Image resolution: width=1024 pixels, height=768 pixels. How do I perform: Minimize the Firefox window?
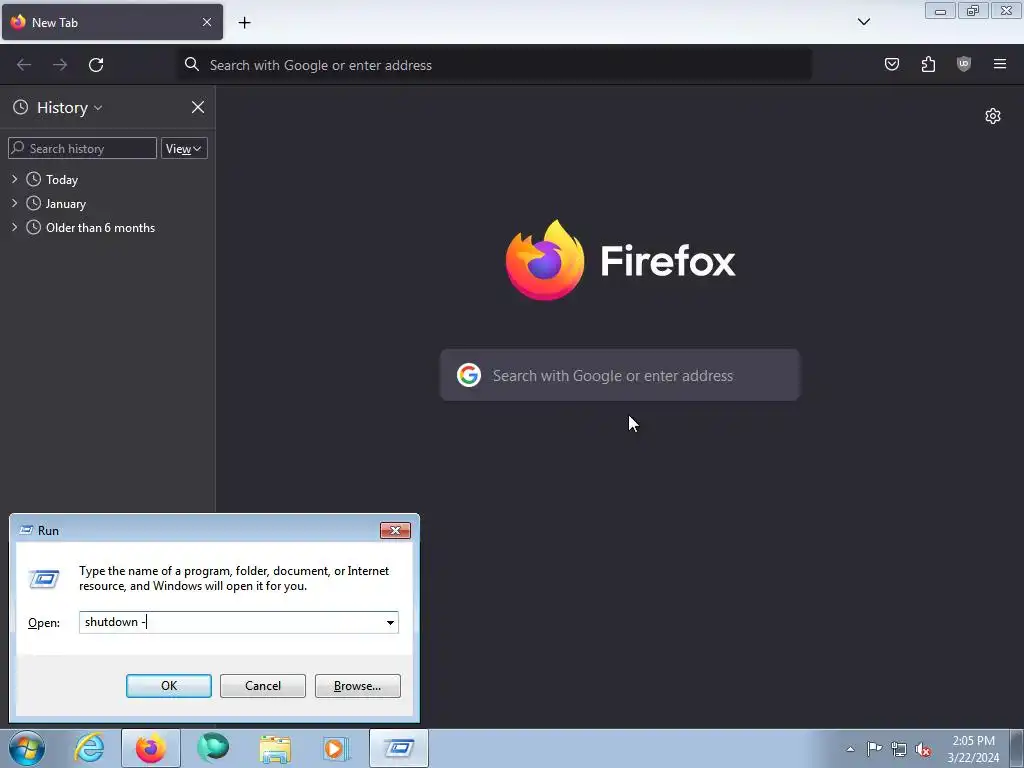tap(940, 10)
